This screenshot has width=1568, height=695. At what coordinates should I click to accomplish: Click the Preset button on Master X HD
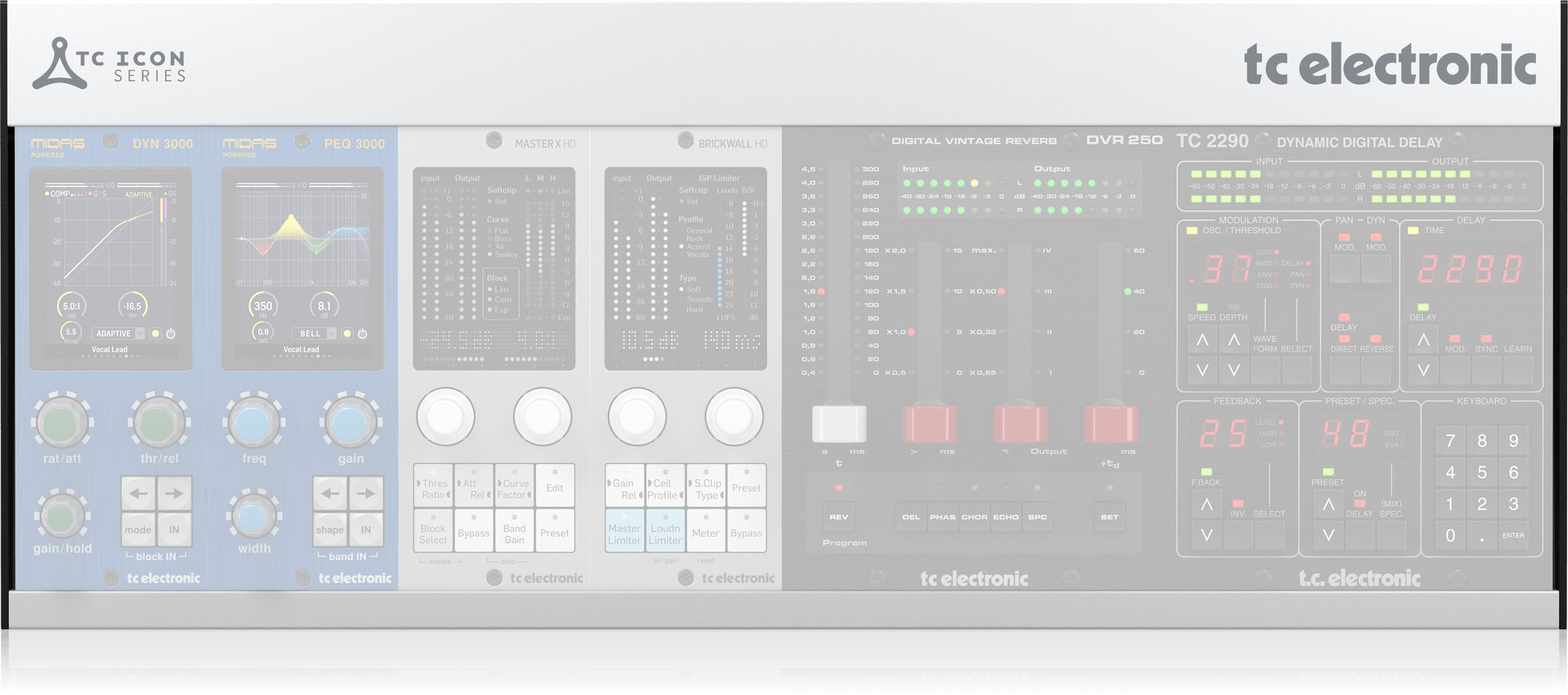(x=555, y=531)
